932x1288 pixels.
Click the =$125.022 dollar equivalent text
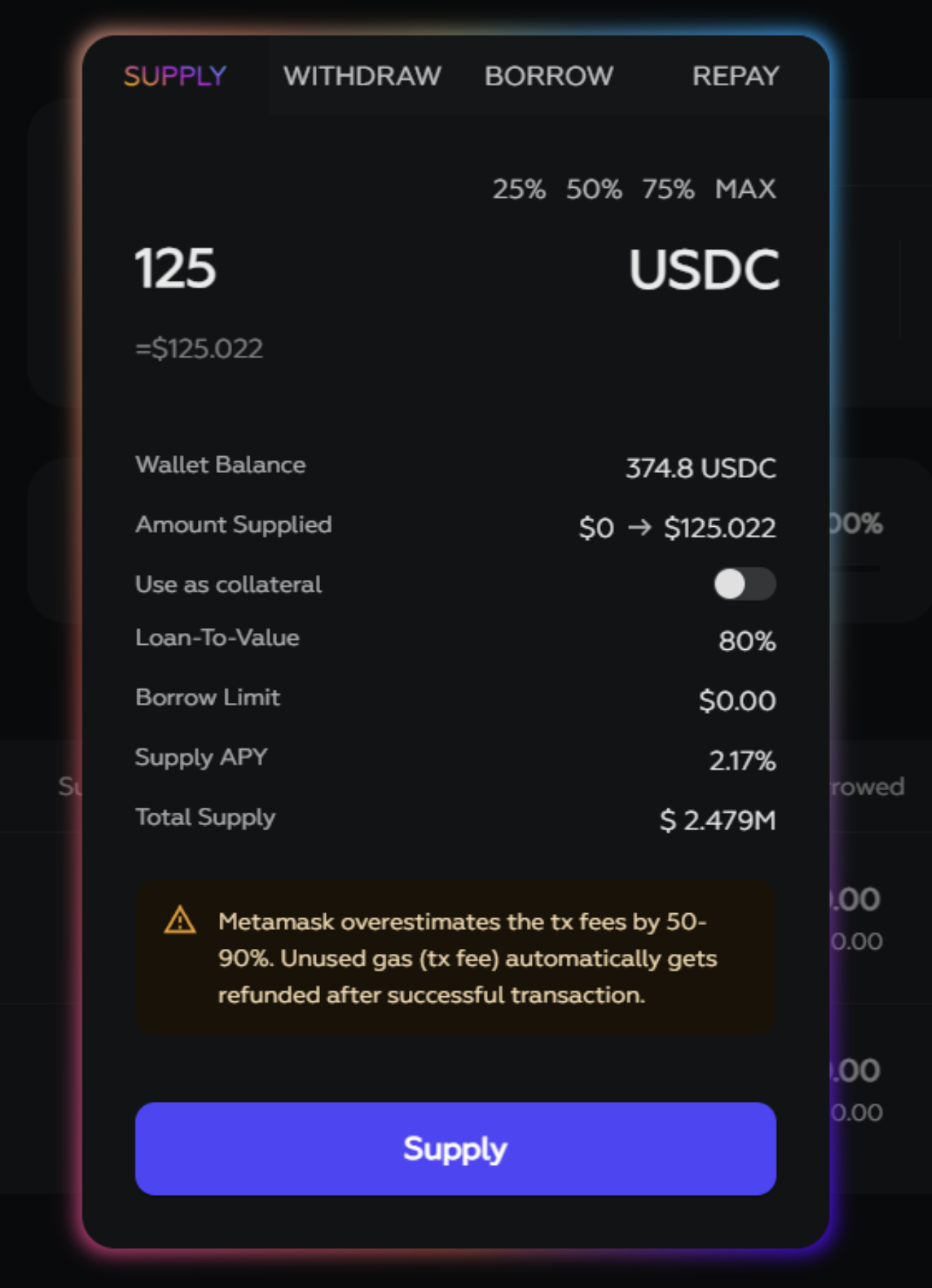pyautogui.click(x=199, y=349)
